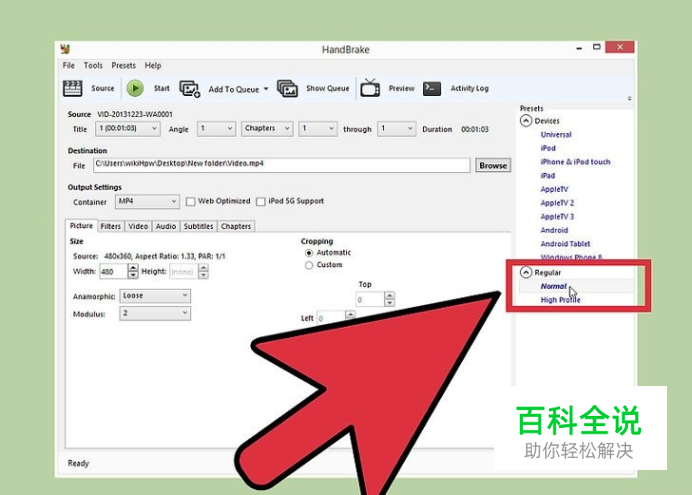Click the Source clapperboard icon

[x=72, y=88]
